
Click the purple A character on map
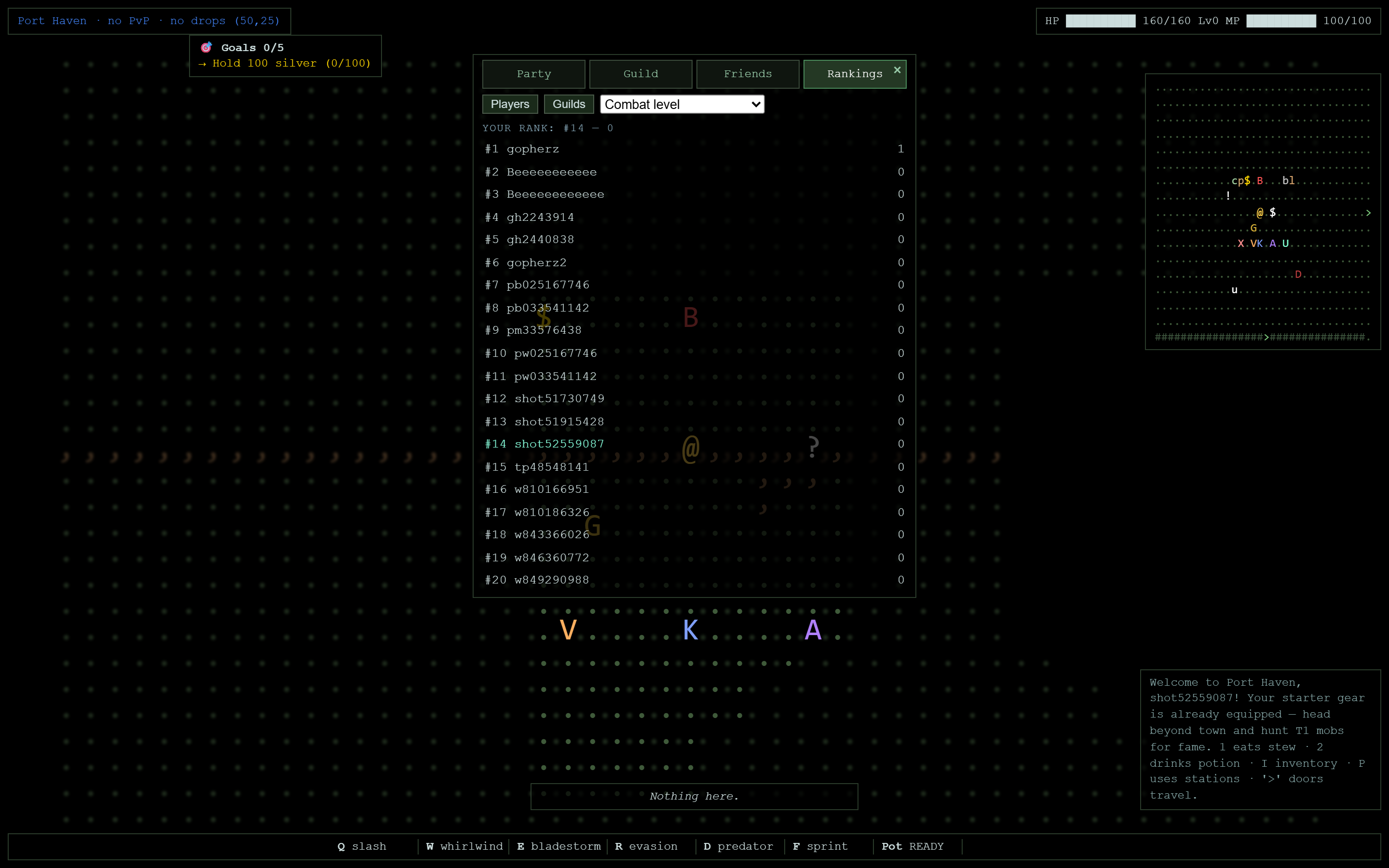click(x=813, y=630)
